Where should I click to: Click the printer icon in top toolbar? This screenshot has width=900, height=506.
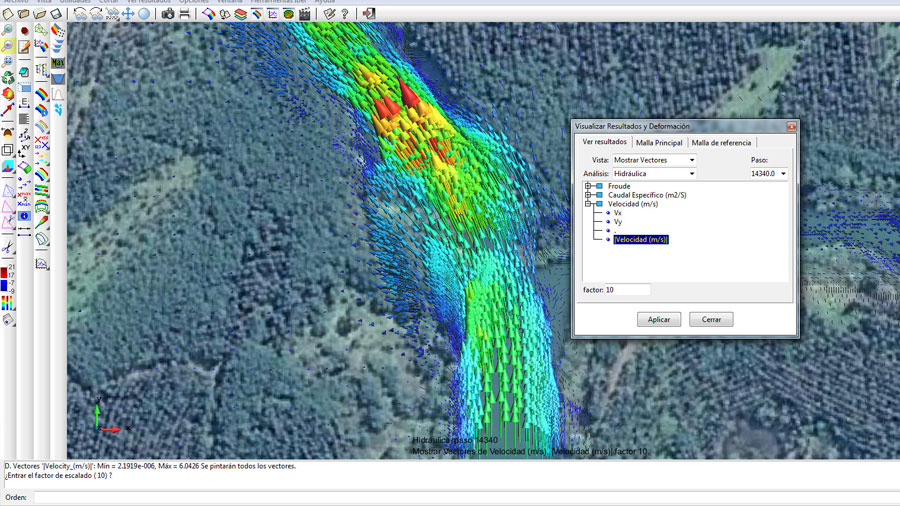[184, 14]
